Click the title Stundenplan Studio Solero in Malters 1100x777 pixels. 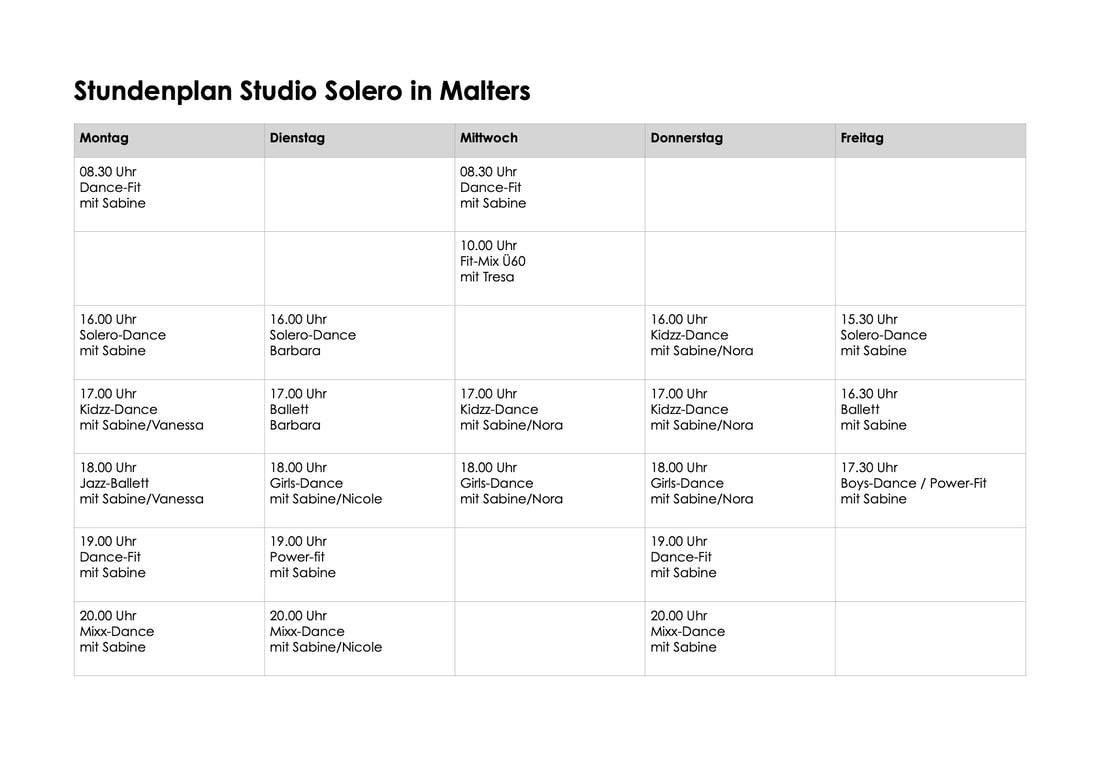pos(302,91)
